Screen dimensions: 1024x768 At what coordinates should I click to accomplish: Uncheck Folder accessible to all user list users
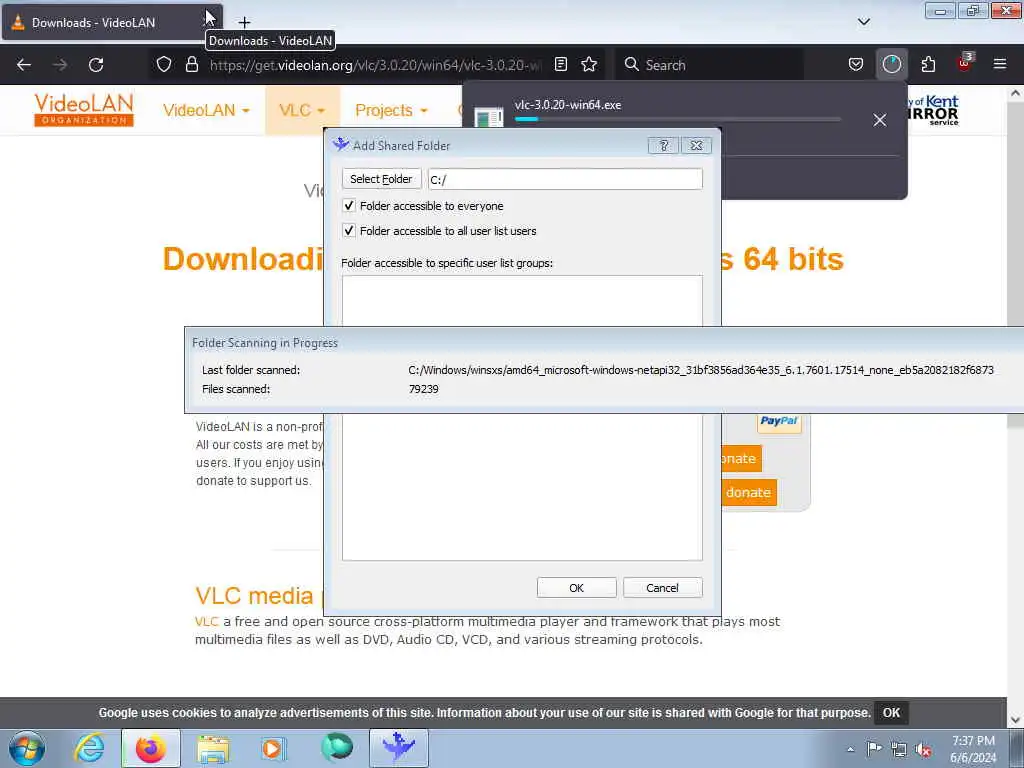(x=349, y=231)
